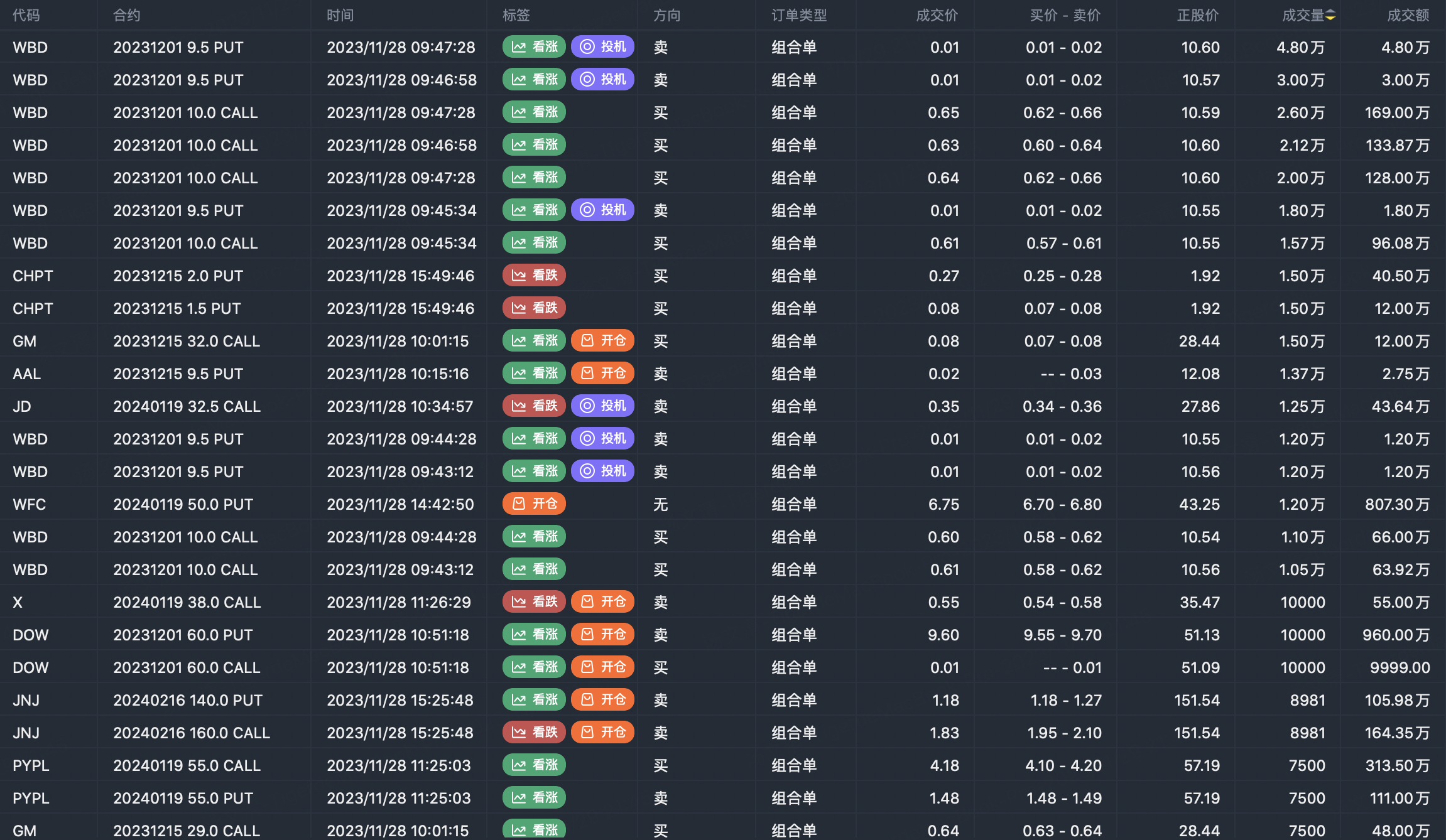Sort by the 成交价 column header
Image resolution: width=1446 pixels, height=840 pixels.
(937, 15)
